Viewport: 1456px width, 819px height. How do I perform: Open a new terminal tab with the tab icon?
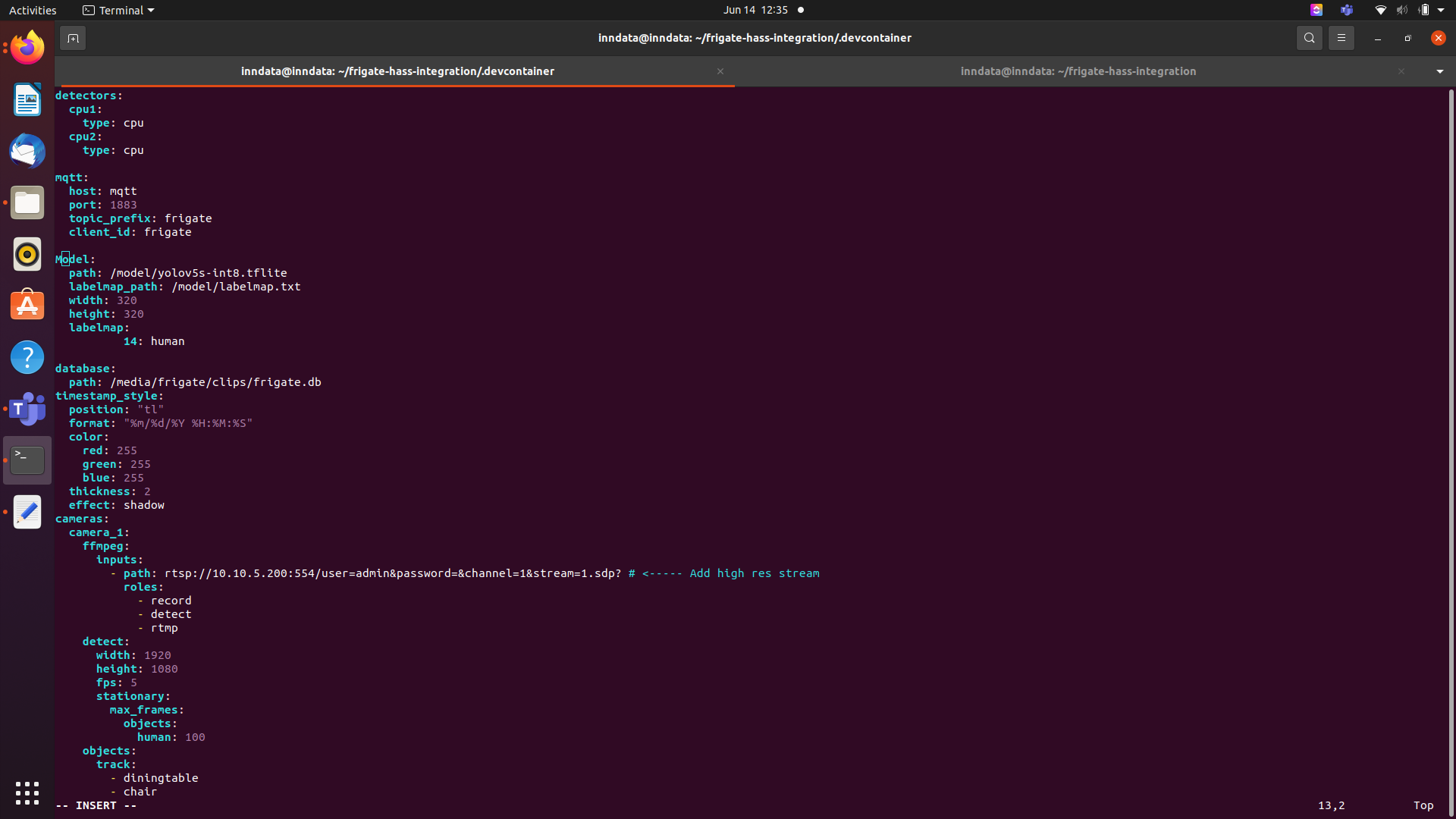[x=72, y=37]
